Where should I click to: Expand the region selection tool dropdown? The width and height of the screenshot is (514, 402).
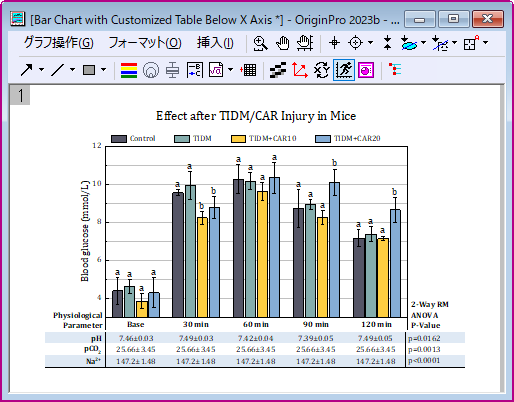coord(423,43)
